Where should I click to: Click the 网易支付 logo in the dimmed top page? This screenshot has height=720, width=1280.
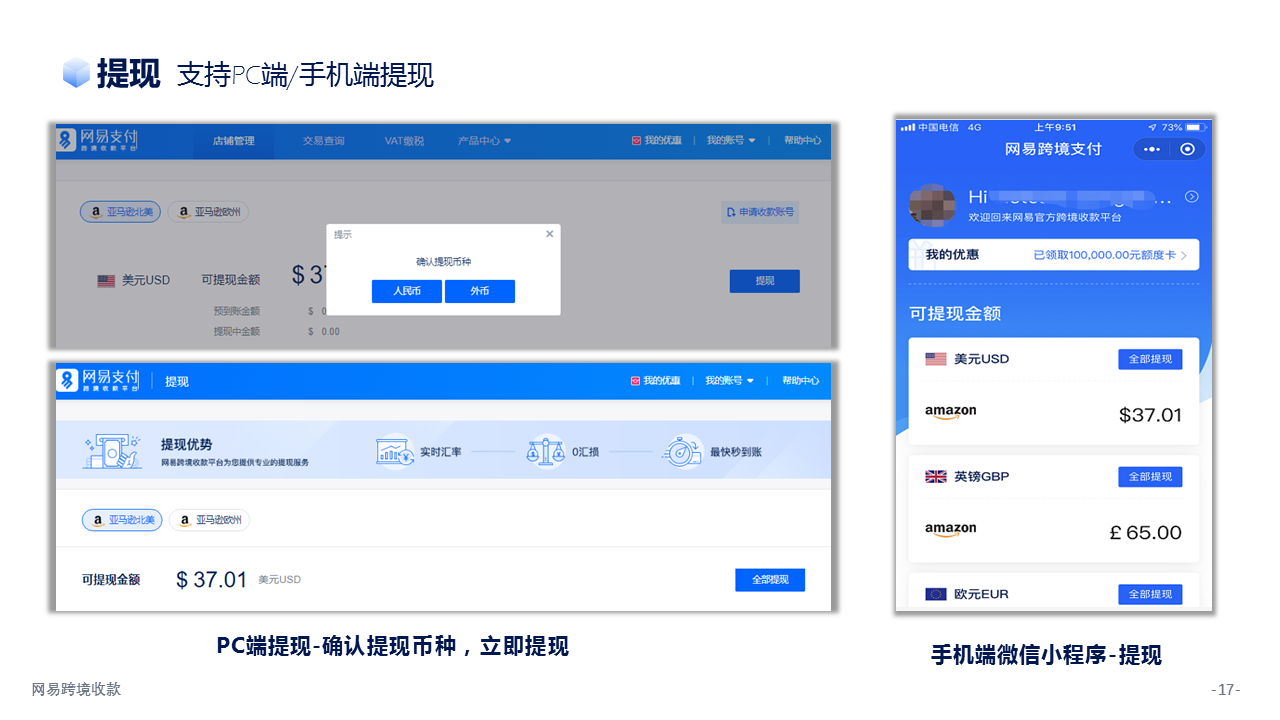pos(98,140)
